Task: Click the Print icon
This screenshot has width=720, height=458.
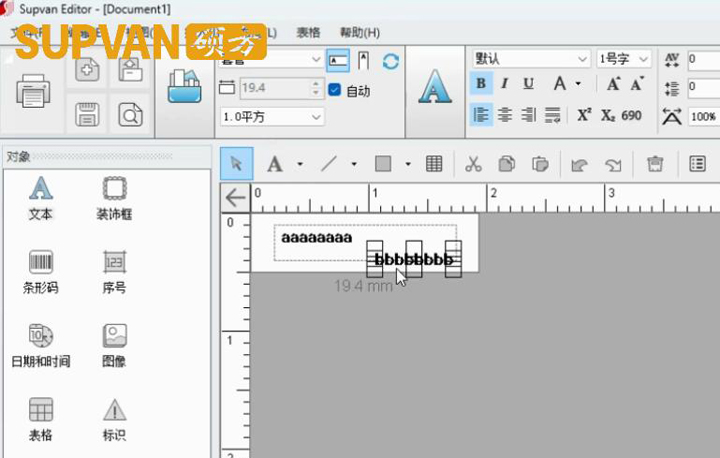Action: click(x=33, y=90)
